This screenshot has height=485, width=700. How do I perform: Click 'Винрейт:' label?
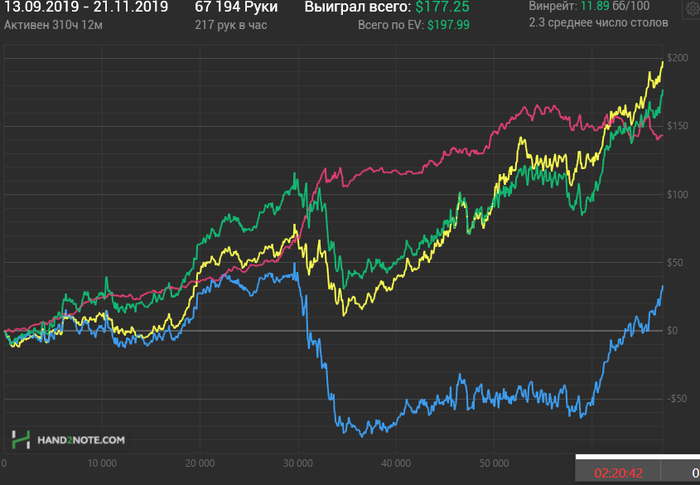pyautogui.click(x=553, y=6)
